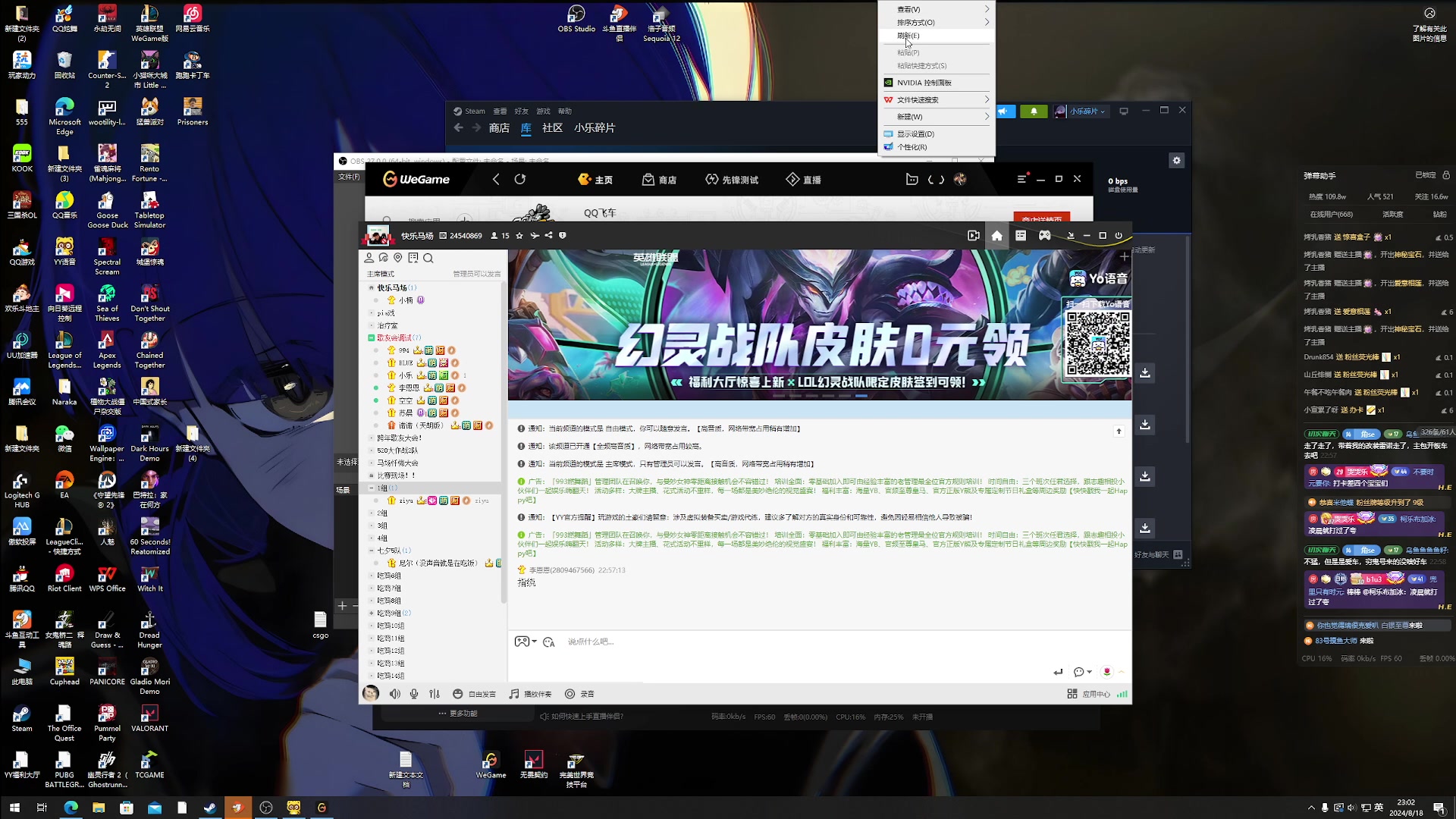Switch to WeGame 直播 tab
1456x819 pixels.
(x=804, y=180)
